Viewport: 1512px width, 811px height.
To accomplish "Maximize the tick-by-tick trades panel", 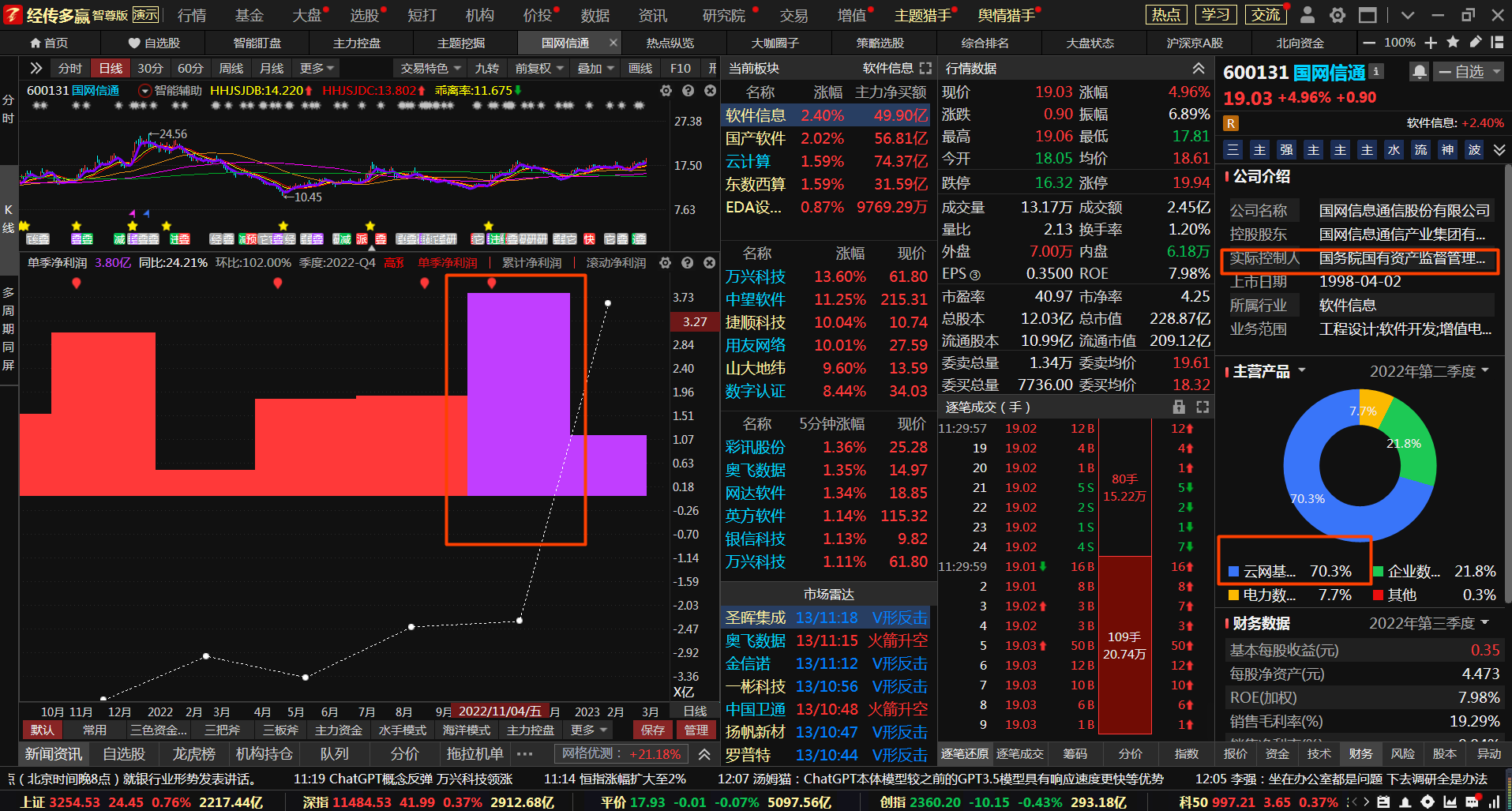I will pos(1202,407).
